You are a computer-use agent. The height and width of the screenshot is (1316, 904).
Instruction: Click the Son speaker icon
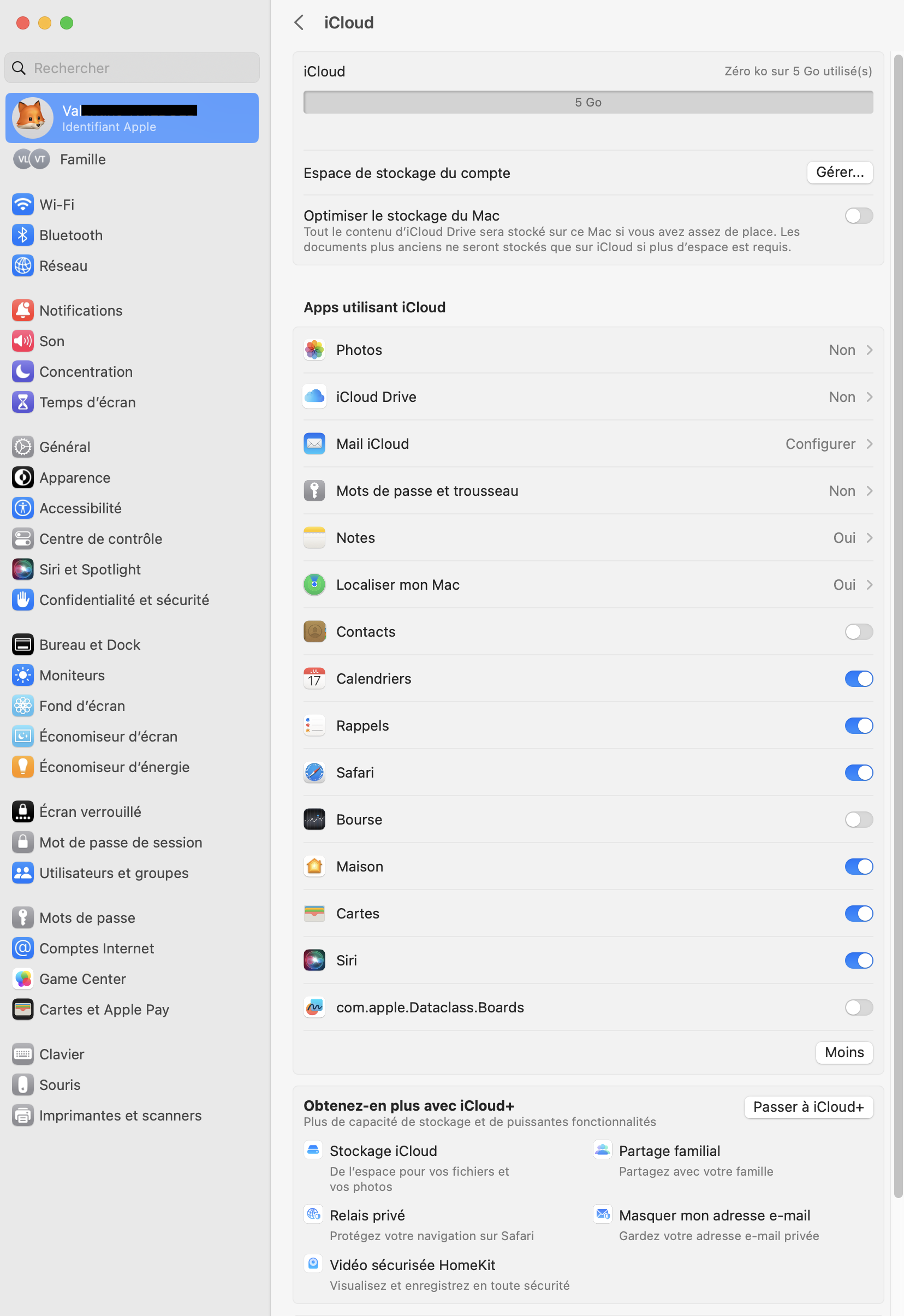point(23,341)
